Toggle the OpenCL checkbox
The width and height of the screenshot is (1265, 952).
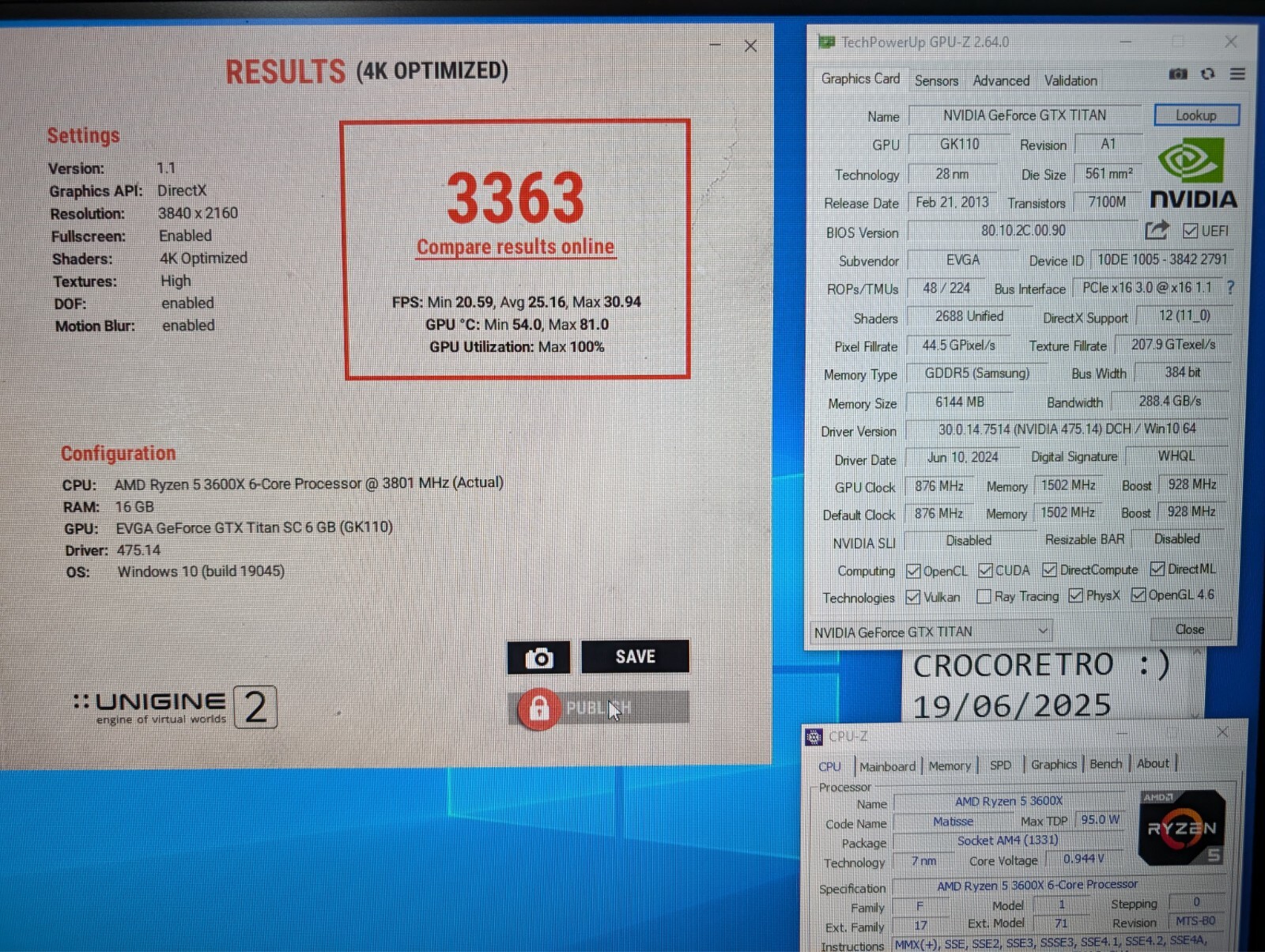pos(913,571)
